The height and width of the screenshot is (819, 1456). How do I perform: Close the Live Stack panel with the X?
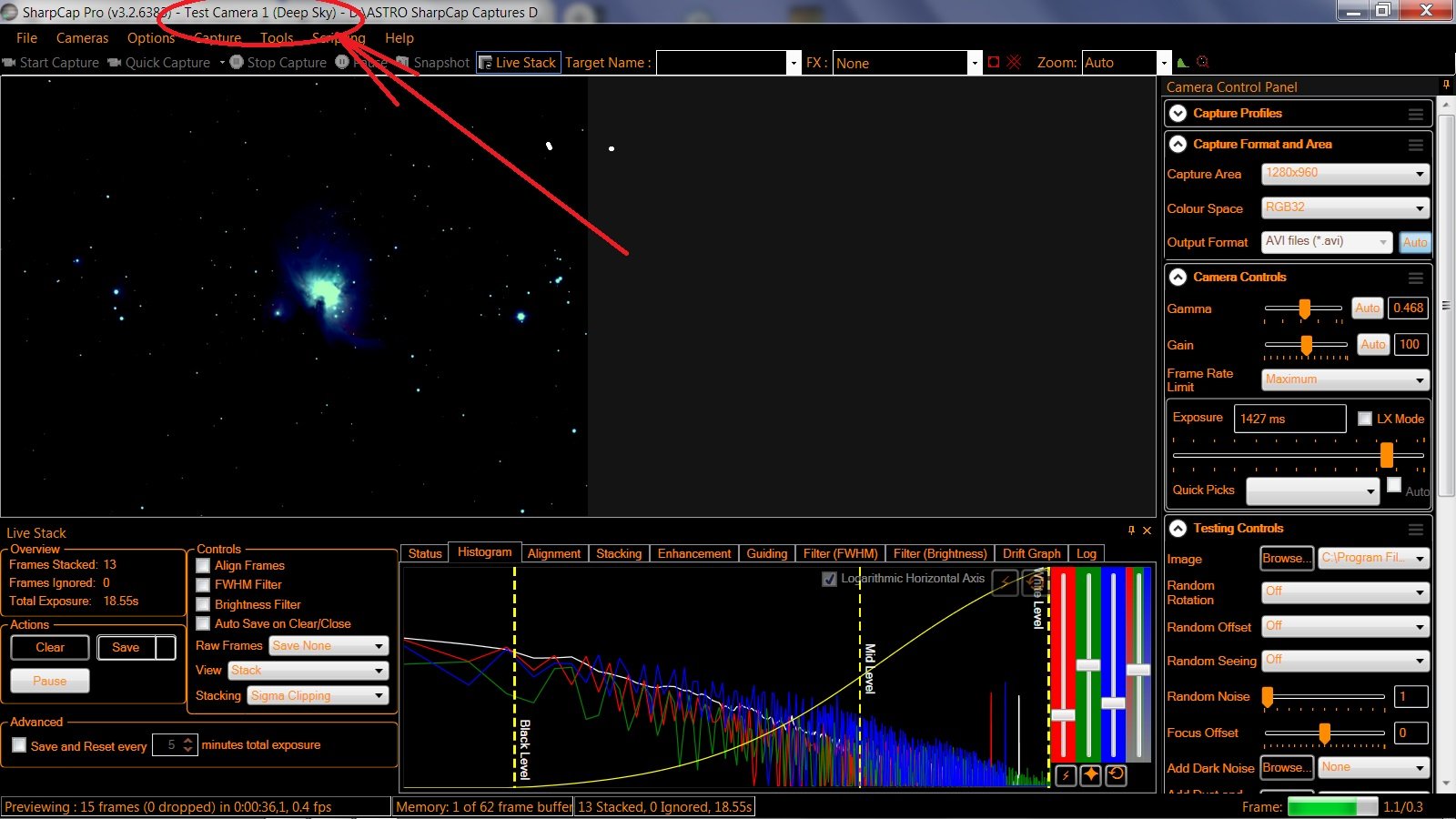(x=1148, y=530)
